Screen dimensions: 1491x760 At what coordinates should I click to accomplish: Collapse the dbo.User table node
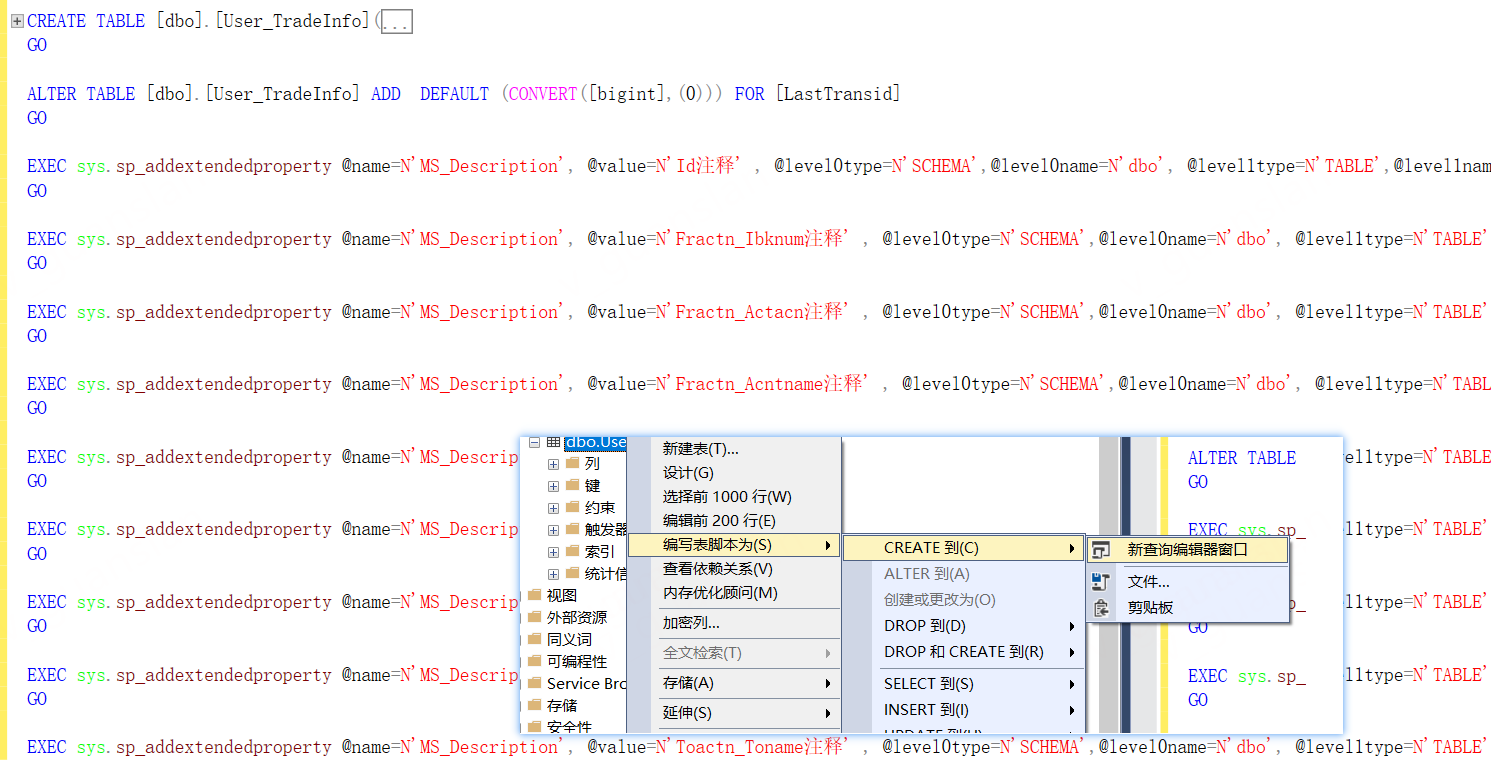point(534,442)
